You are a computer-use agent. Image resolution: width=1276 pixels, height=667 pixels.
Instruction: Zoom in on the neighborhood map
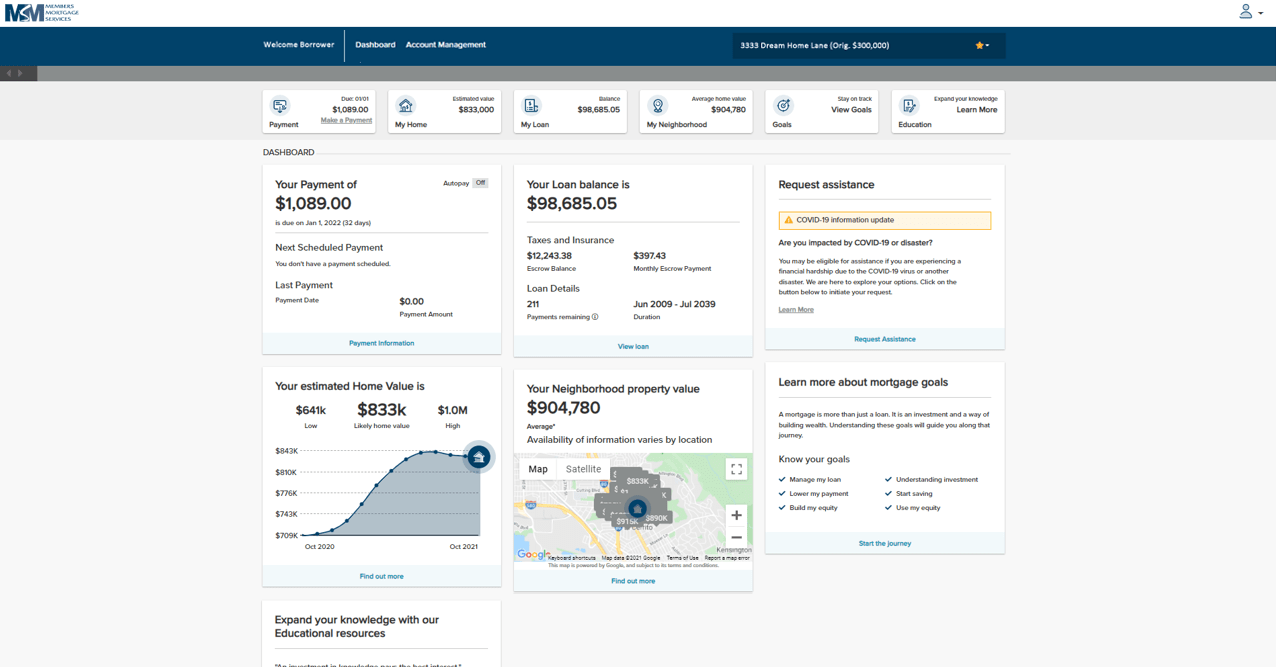click(736, 515)
